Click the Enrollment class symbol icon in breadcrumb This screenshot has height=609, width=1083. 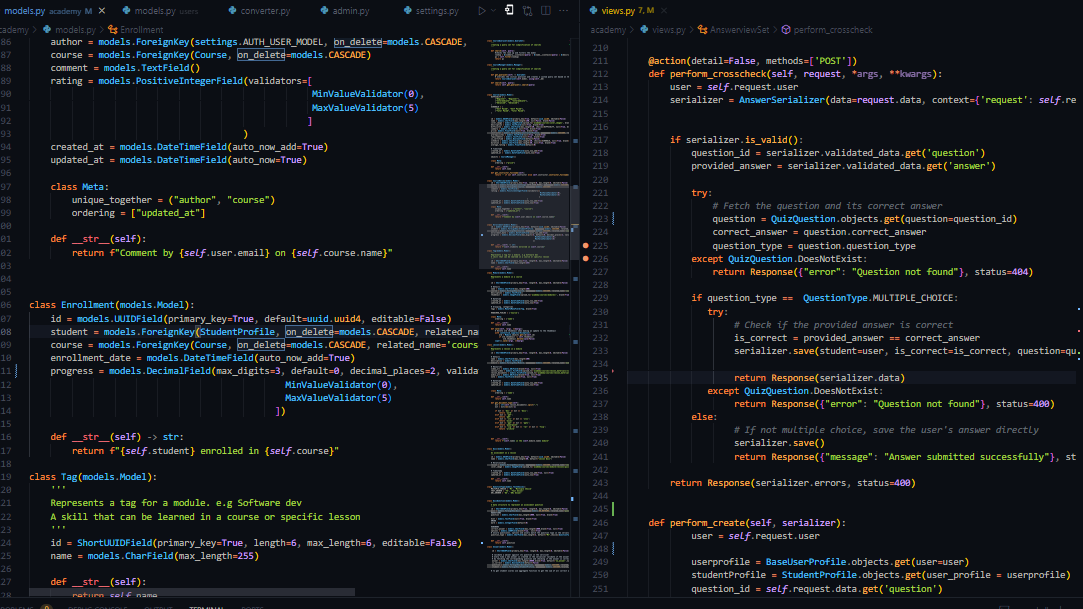click(x=112, y=31)
